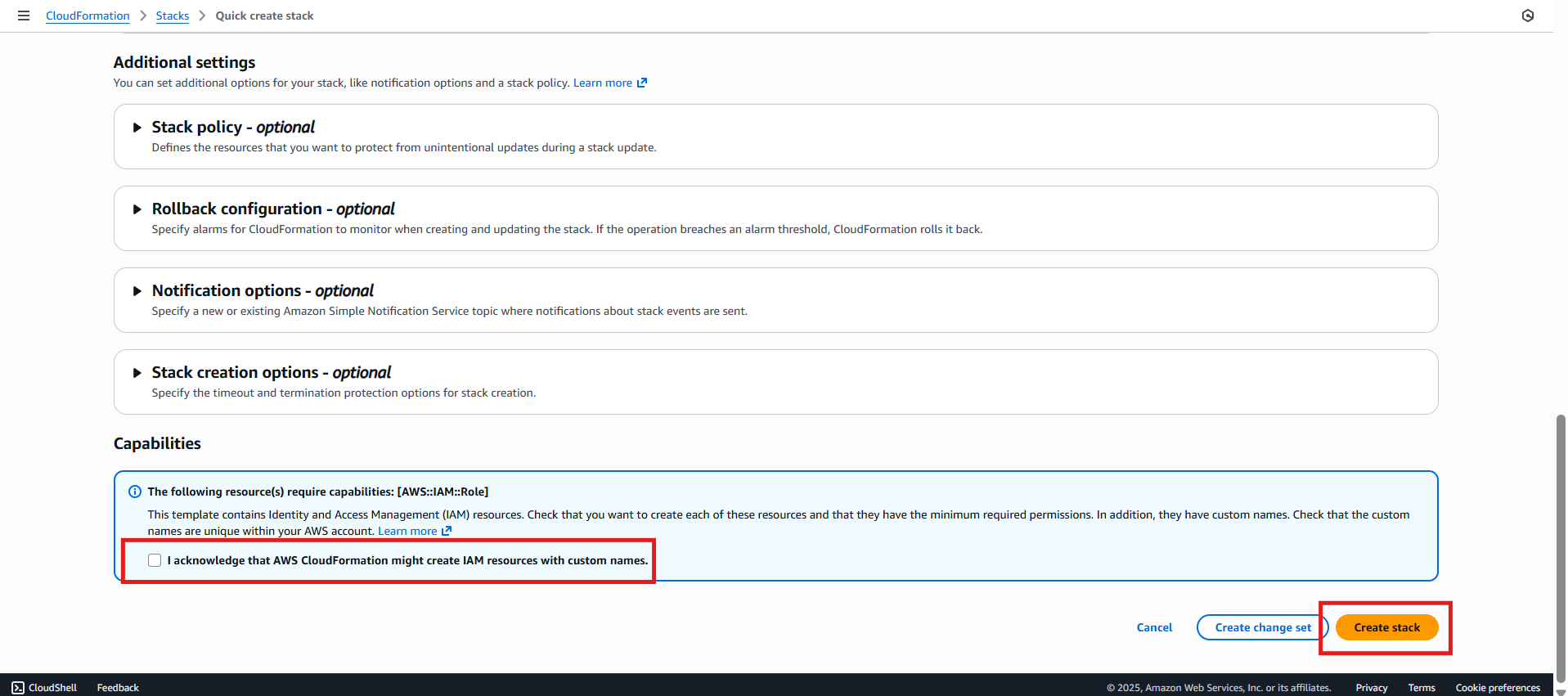
Task: Check the IAM custom names acknowledgement box
Action: (x=155, y=560)
